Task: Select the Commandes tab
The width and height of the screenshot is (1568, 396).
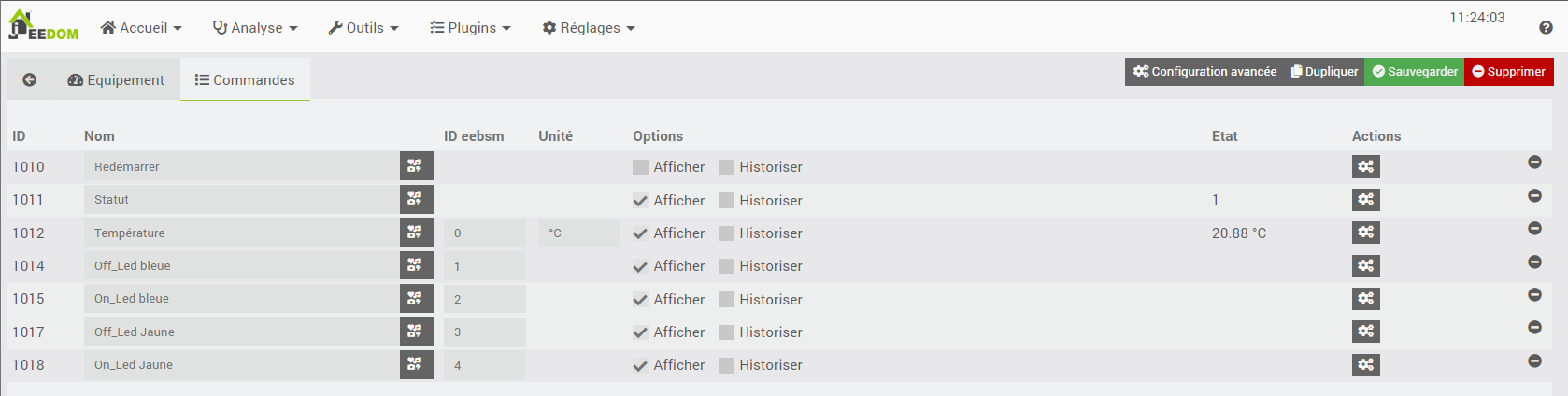Action: coord(245,80)
